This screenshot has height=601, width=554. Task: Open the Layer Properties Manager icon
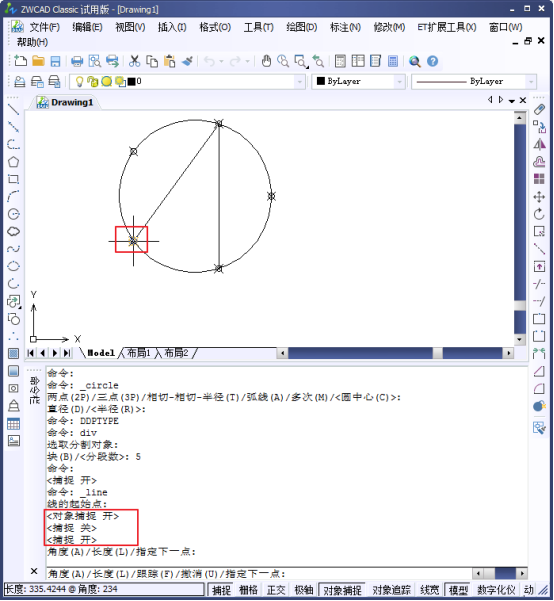[x=20, y=82]
